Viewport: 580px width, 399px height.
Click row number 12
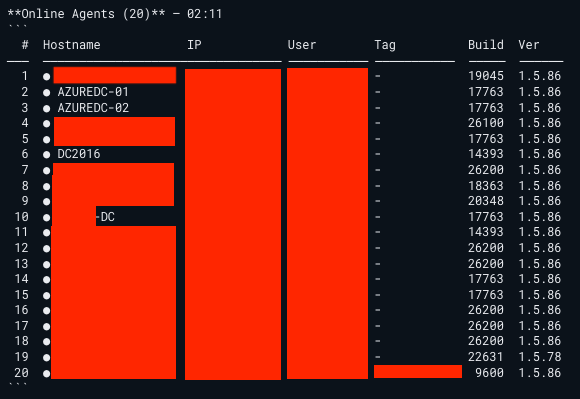pos(21,248)
